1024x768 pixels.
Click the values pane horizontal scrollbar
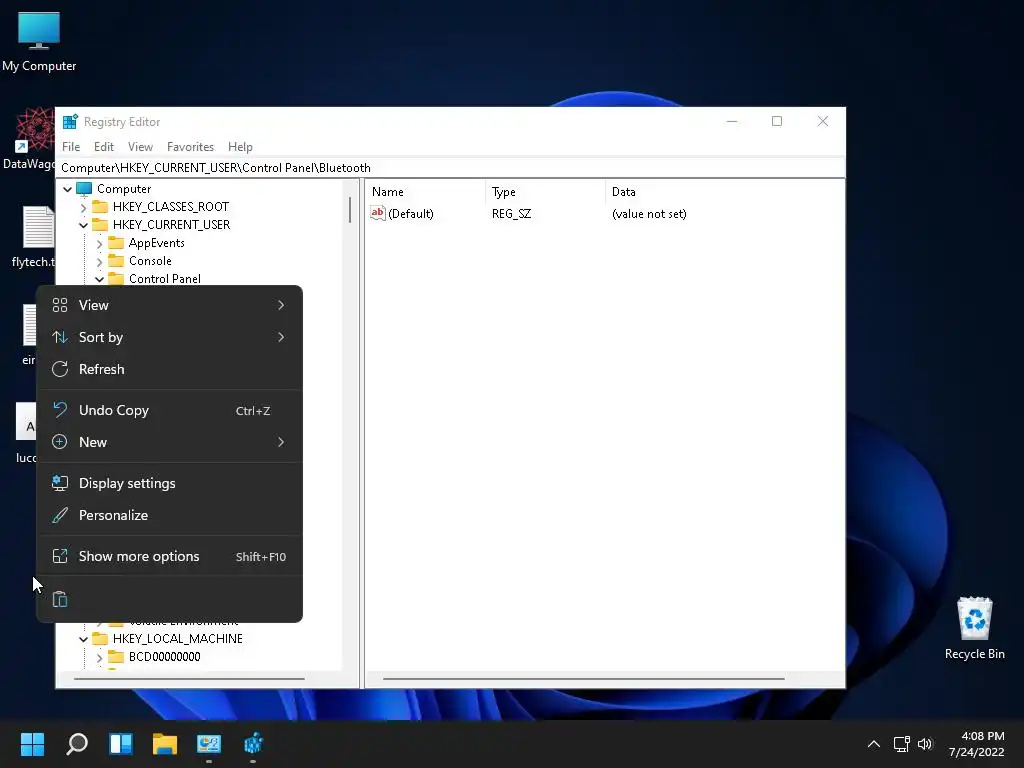point(583,679)
